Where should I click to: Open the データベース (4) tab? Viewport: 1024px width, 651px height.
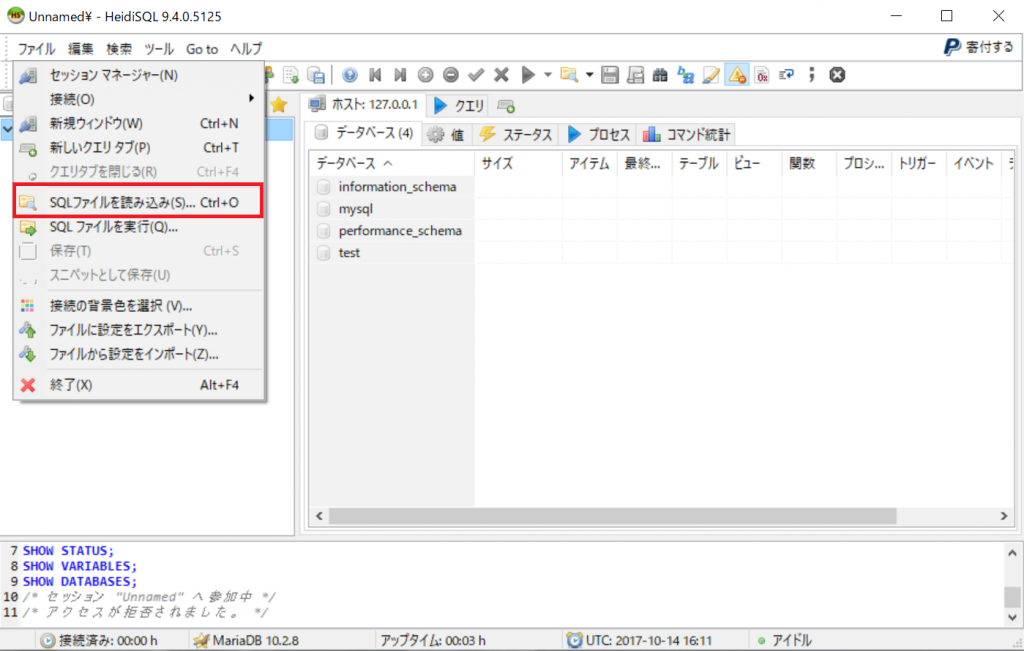[x=364, y=133]
